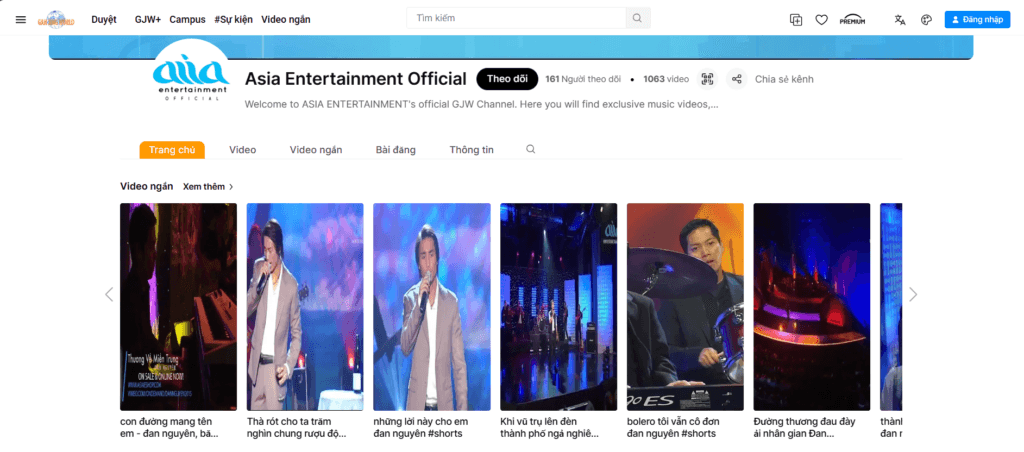Screen dimensions: 1024x452
Task: Click the share channel icon
Action: click(x=737, y=79)
